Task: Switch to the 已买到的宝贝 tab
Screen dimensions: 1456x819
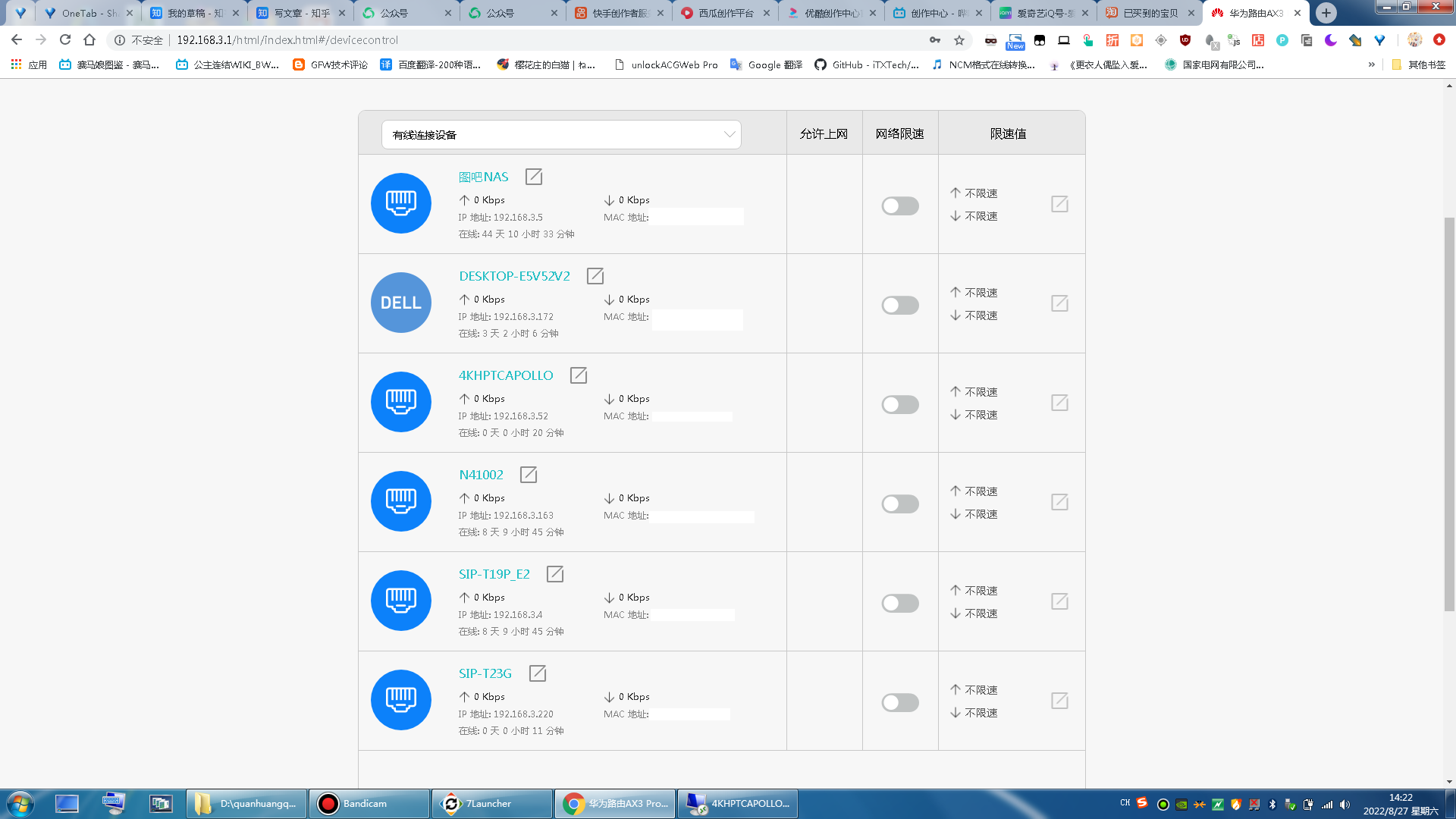Action: click(x=1149, y=13)
